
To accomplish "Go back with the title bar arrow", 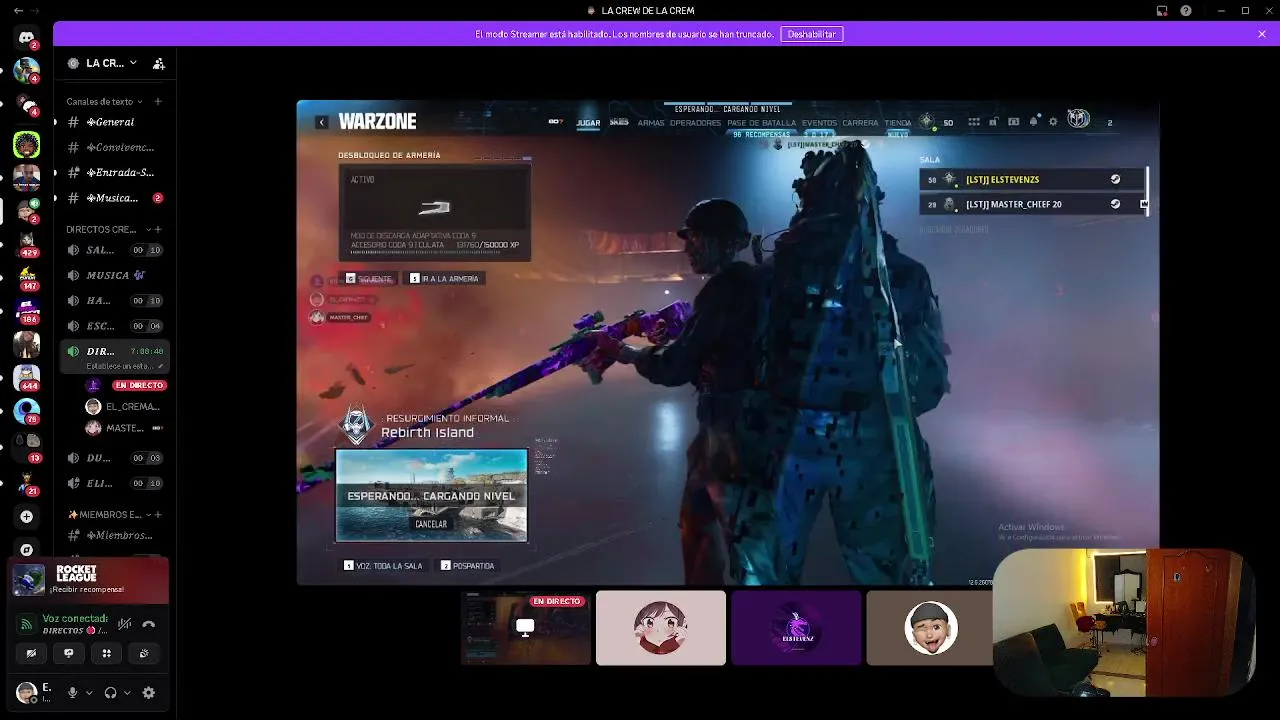I will [x=18, y=11].
